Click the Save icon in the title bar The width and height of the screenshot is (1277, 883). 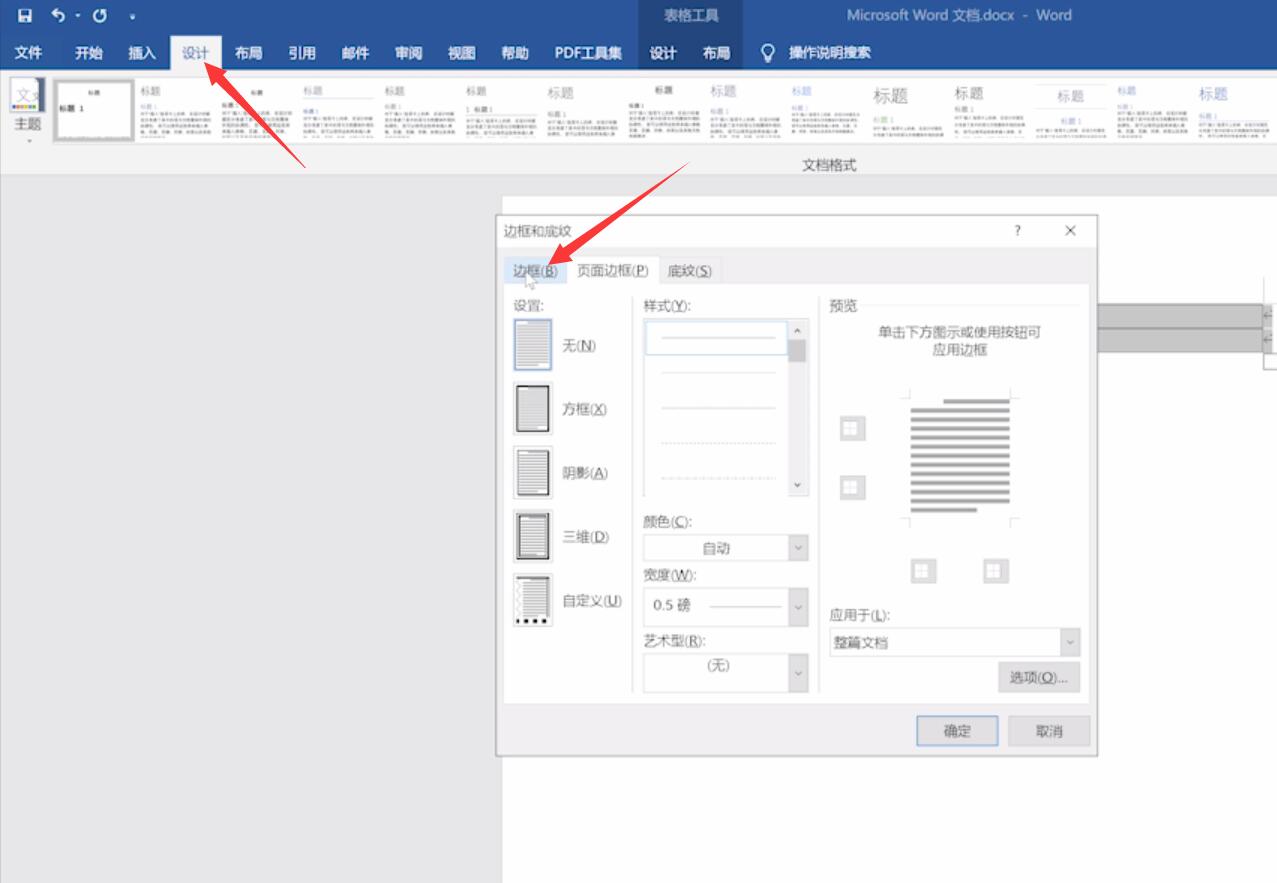coord(25,15)
